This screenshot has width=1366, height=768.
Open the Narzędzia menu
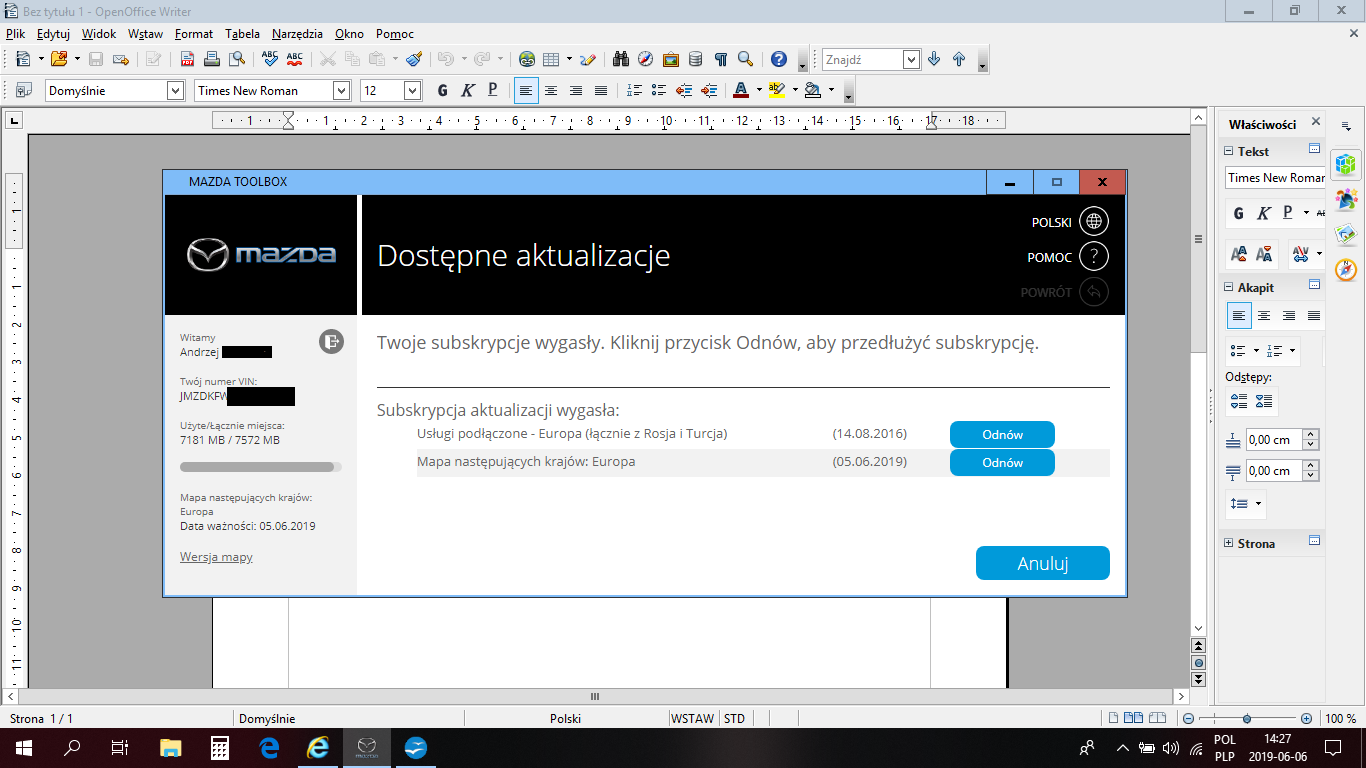pos(298,33)
